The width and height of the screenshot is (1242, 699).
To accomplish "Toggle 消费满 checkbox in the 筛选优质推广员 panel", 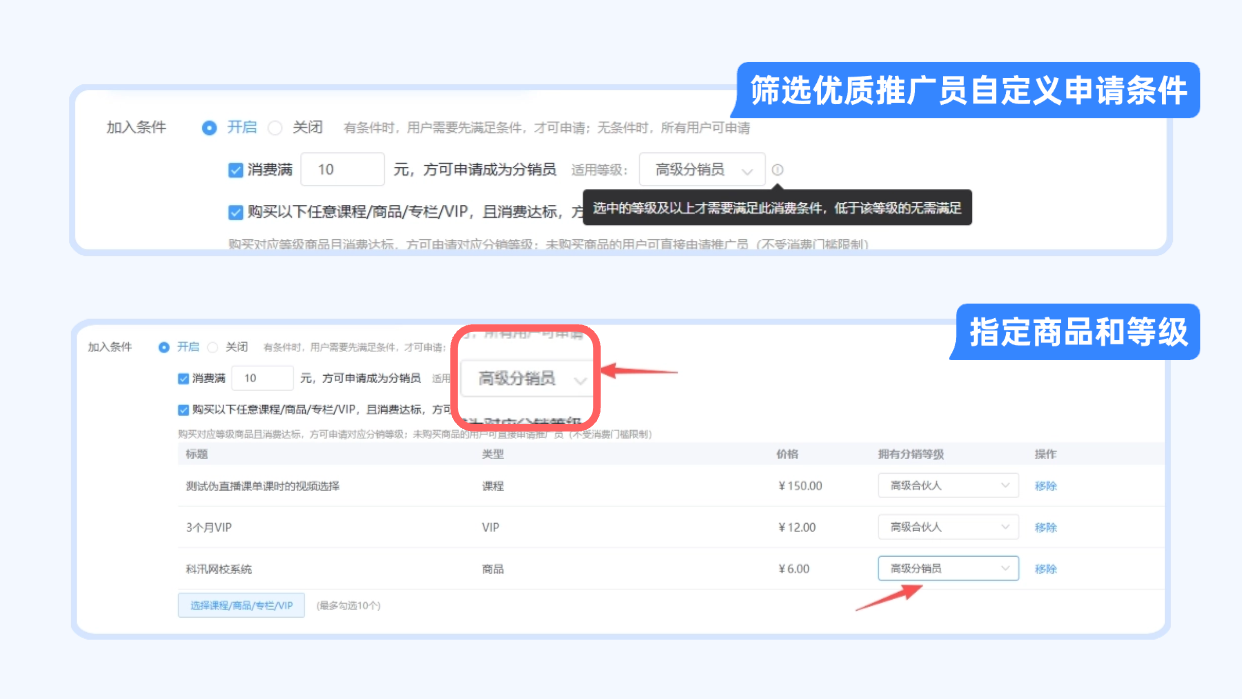I will (236, 170).
